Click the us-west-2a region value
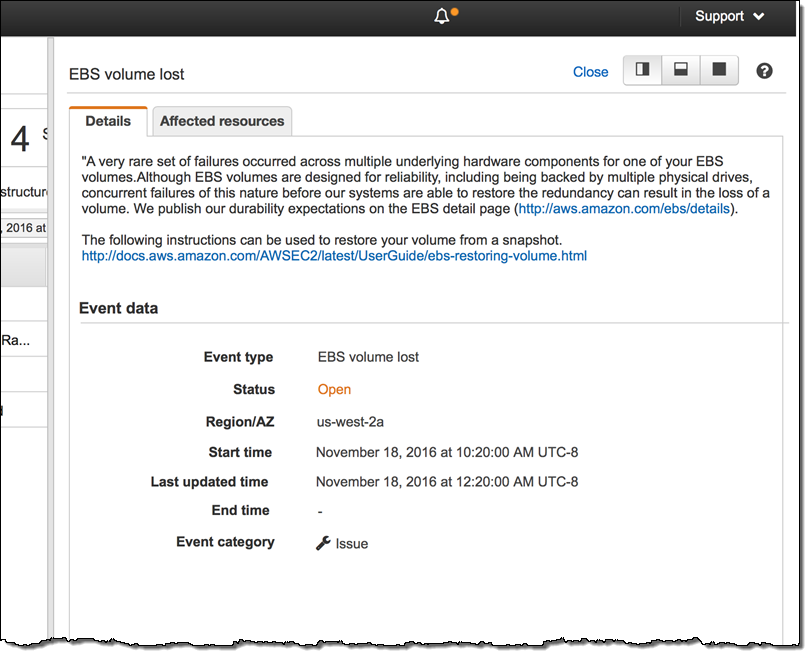The image size is (810, 656). [351, 422]
